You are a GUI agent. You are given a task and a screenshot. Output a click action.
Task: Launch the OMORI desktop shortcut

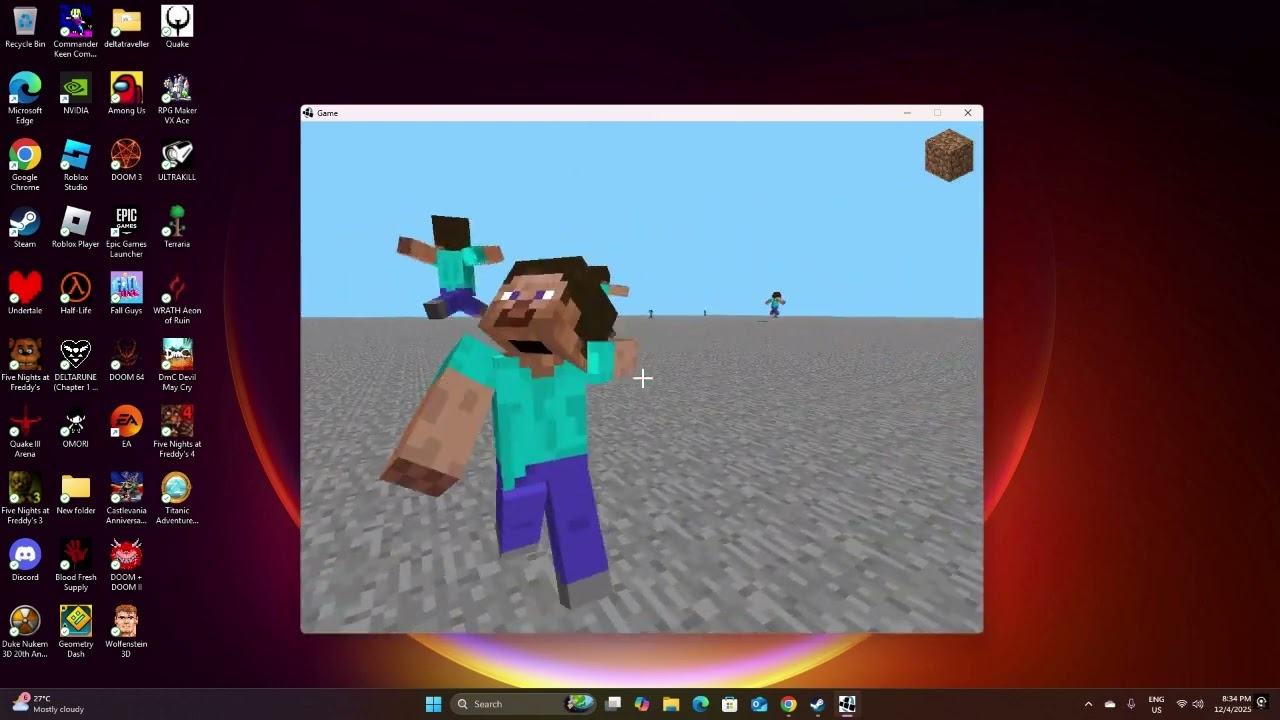pyautogui.click(x=76, y=428)
